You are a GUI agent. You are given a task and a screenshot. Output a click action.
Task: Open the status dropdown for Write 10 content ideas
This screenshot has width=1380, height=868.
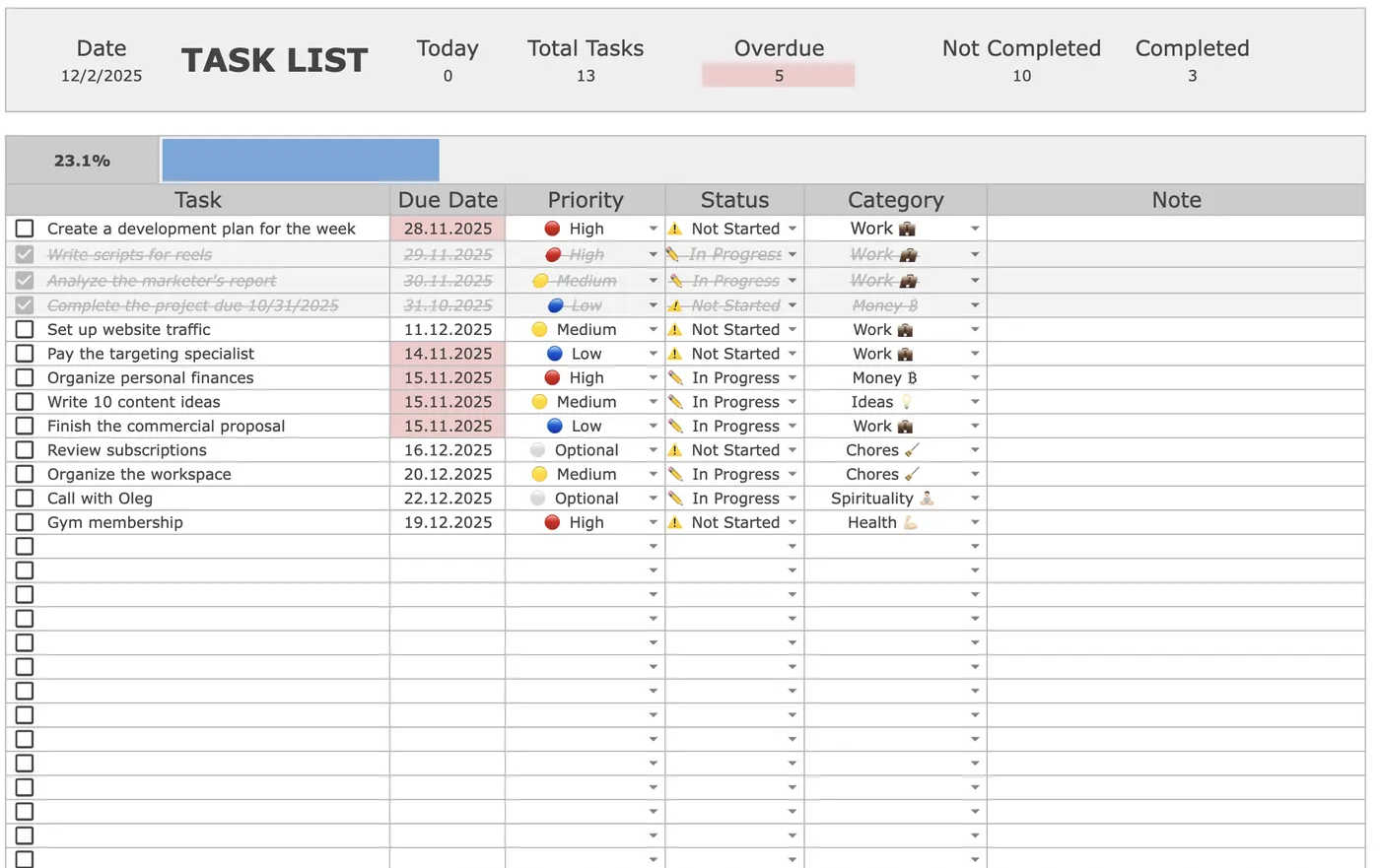(792, 402)
